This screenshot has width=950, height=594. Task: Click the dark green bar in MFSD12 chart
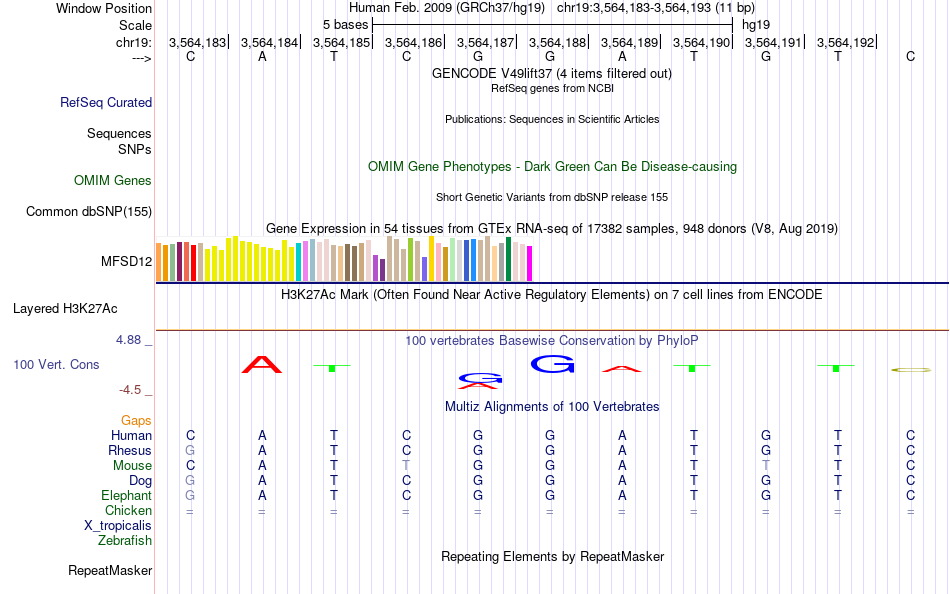click(508, 259)
